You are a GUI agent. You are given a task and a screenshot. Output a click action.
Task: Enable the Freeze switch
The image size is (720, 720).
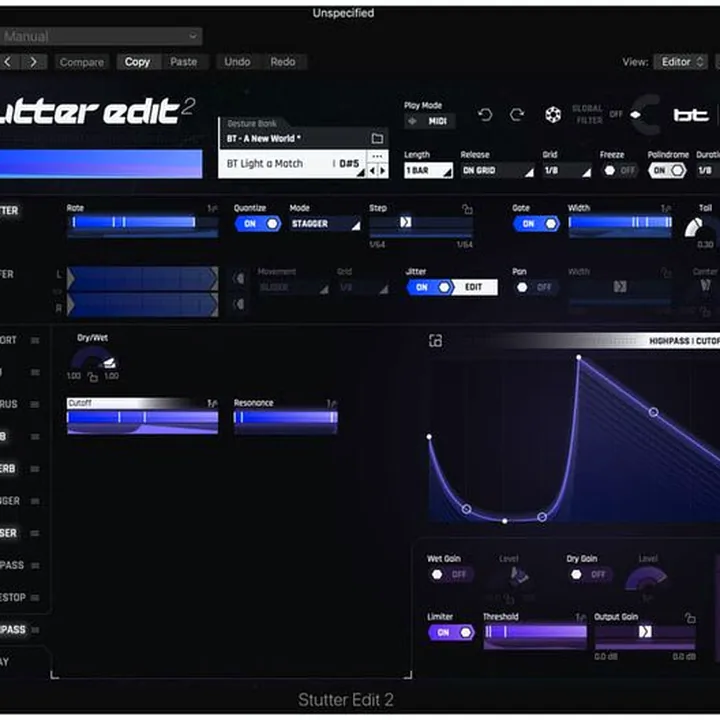[620, 170]
